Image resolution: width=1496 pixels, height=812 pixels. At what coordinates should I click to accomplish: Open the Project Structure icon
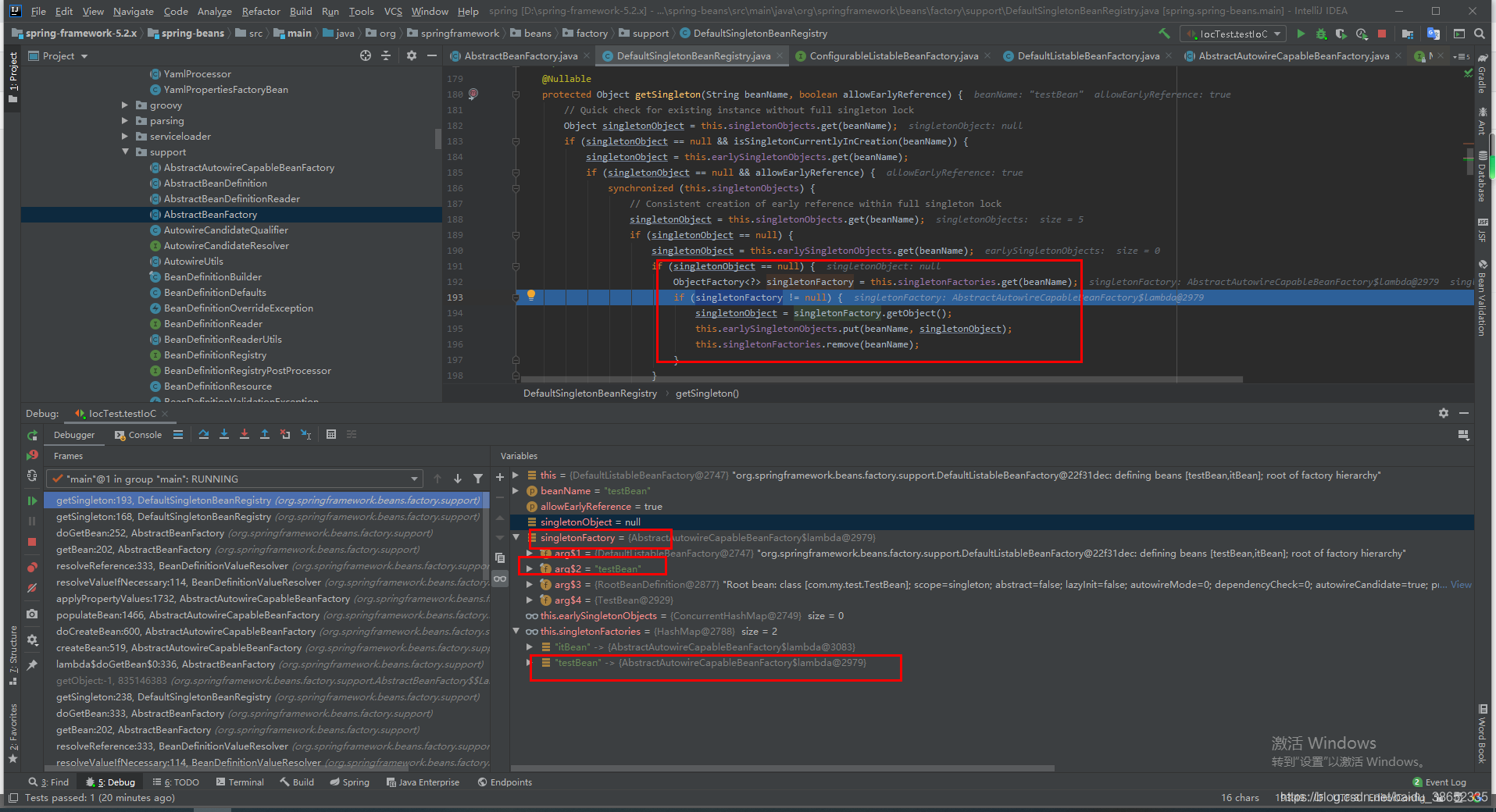point(1408,34)
